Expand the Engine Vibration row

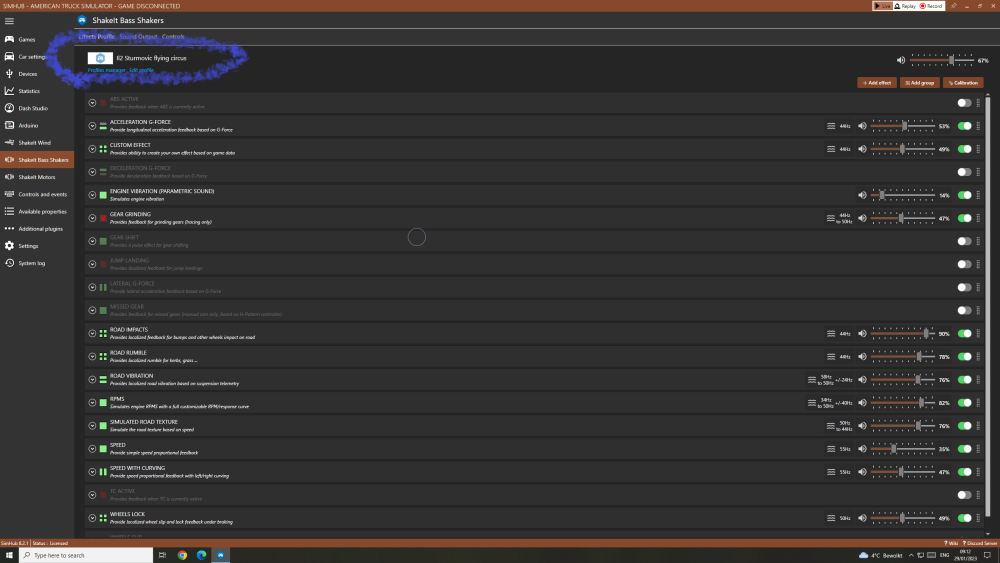[x=92, y=195]
